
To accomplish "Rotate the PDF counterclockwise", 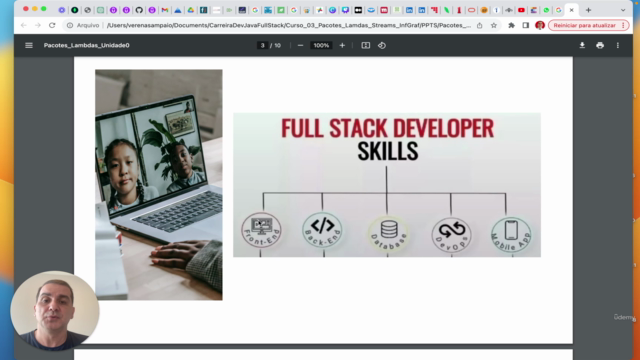I will [x=382, y=45].
